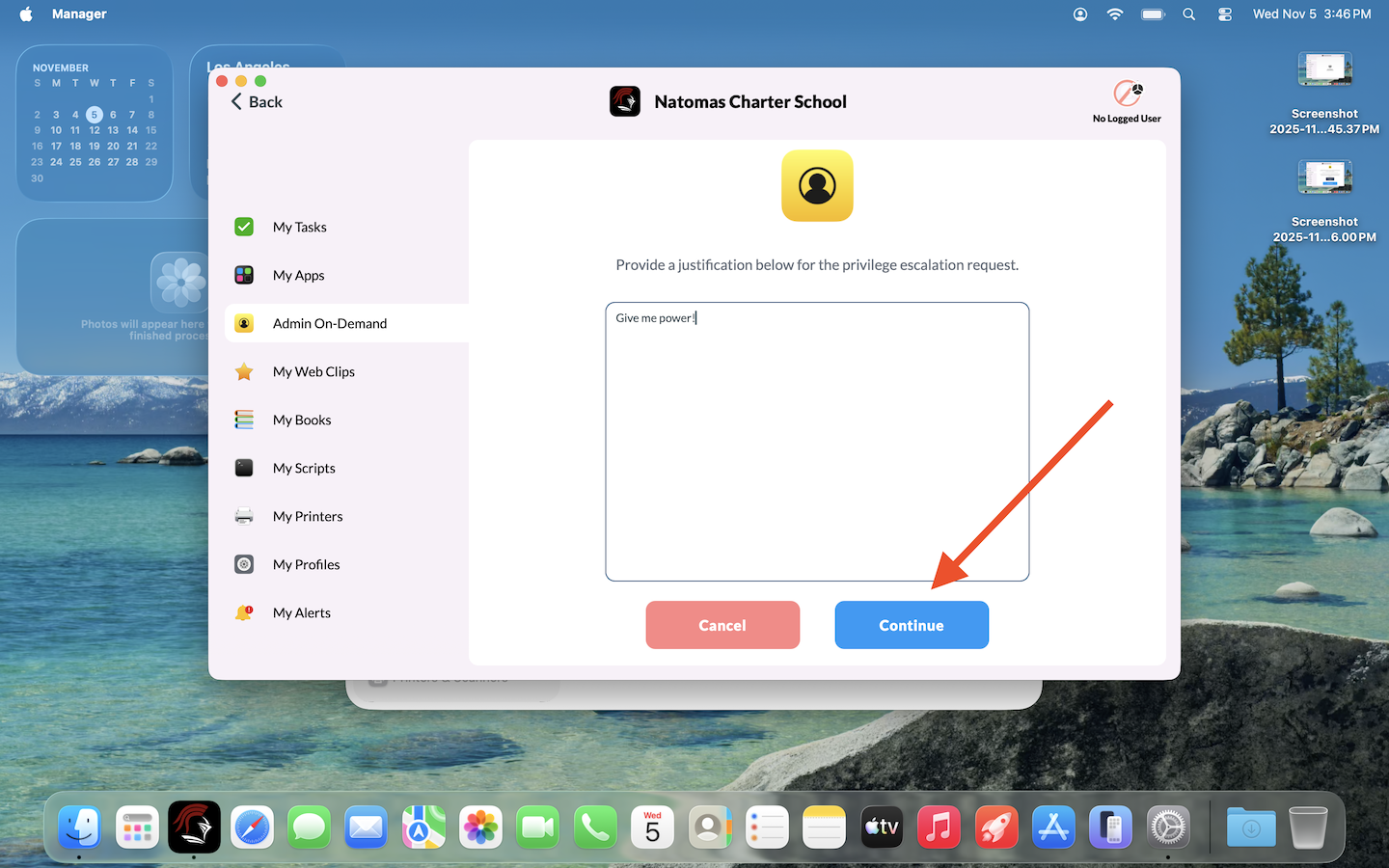This screenshot has height=868, width=1389.
Task: Open the second Screenshot file on desktop
Action: 1324,202
